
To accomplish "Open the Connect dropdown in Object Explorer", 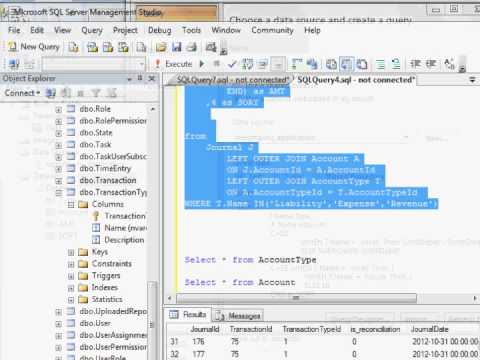I will tap(22, 93).
